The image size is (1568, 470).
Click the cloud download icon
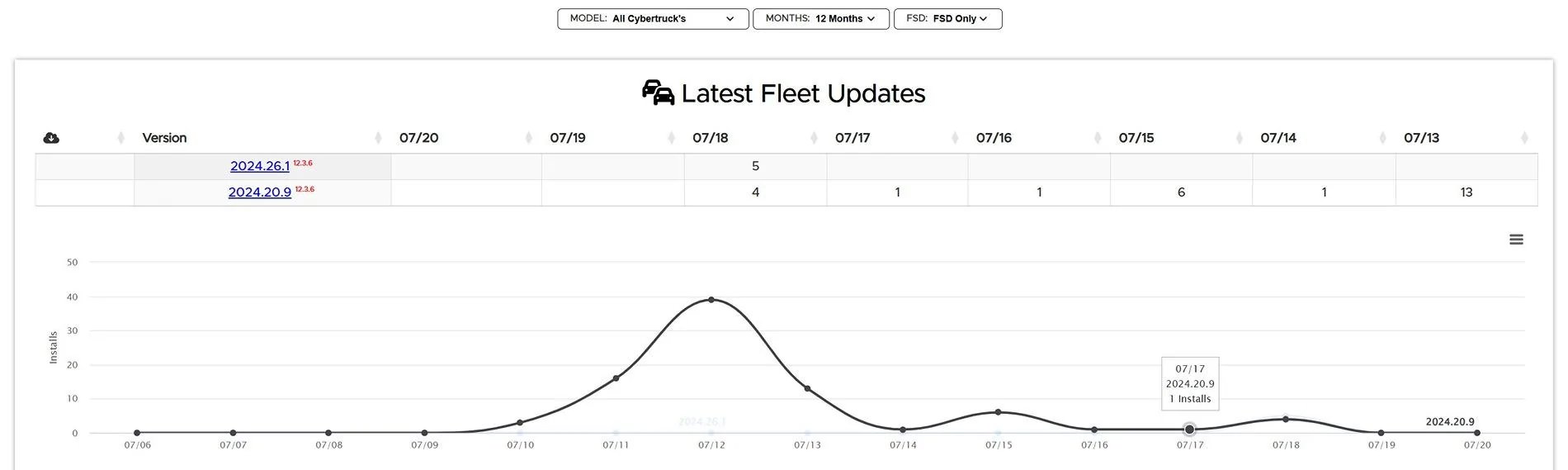[51, 138]
